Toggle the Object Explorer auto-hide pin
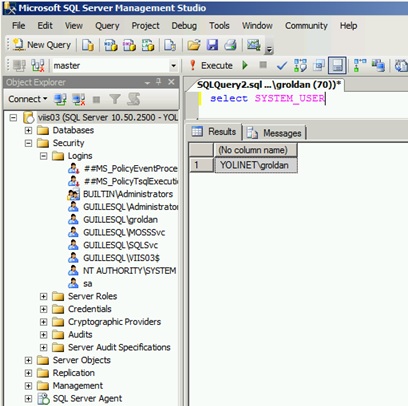The width and height of the screenshot is (408, 406). [159, 82]
